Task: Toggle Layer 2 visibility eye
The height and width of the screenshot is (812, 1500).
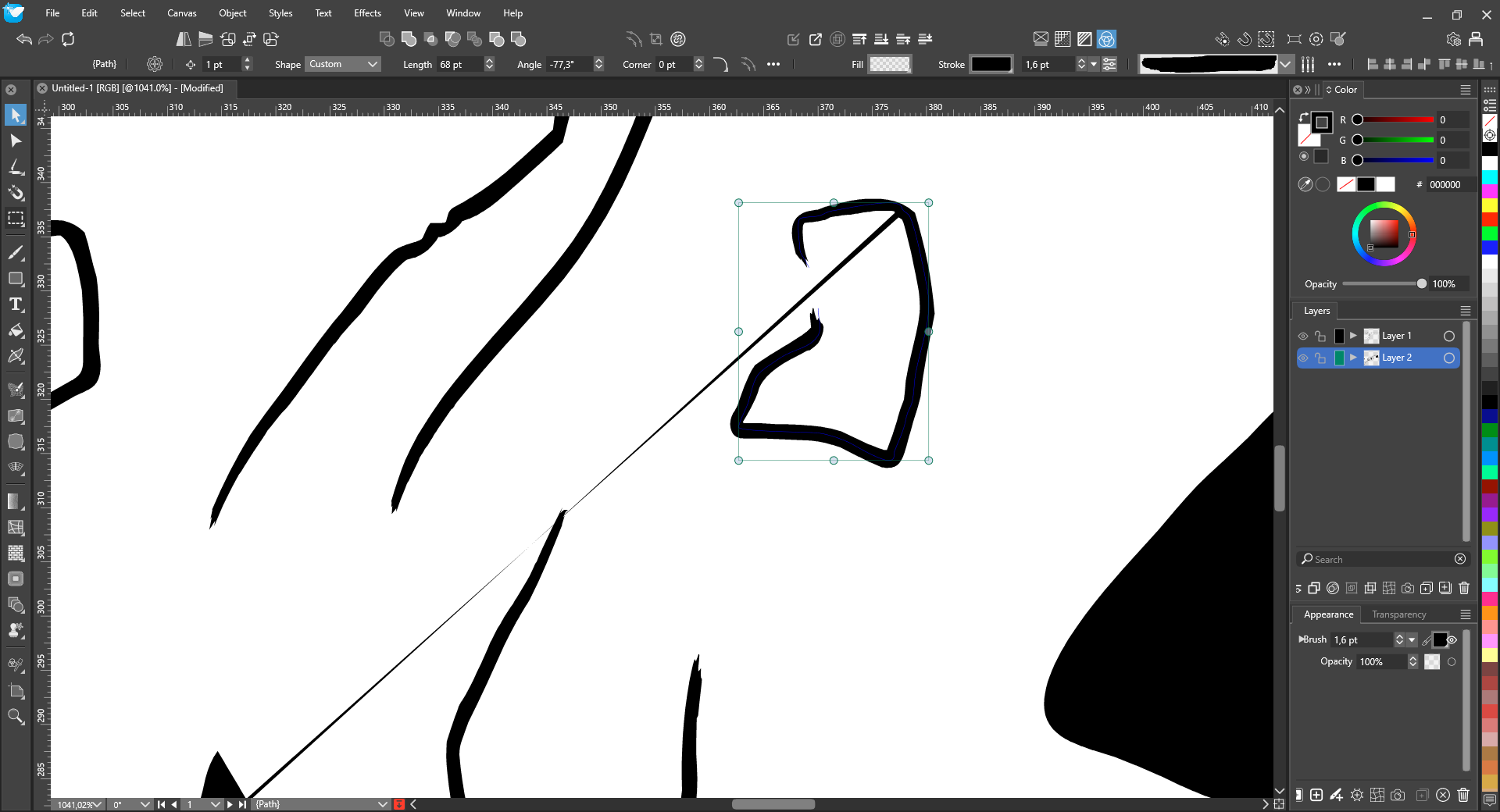Action: click(x=1302, y=358)
